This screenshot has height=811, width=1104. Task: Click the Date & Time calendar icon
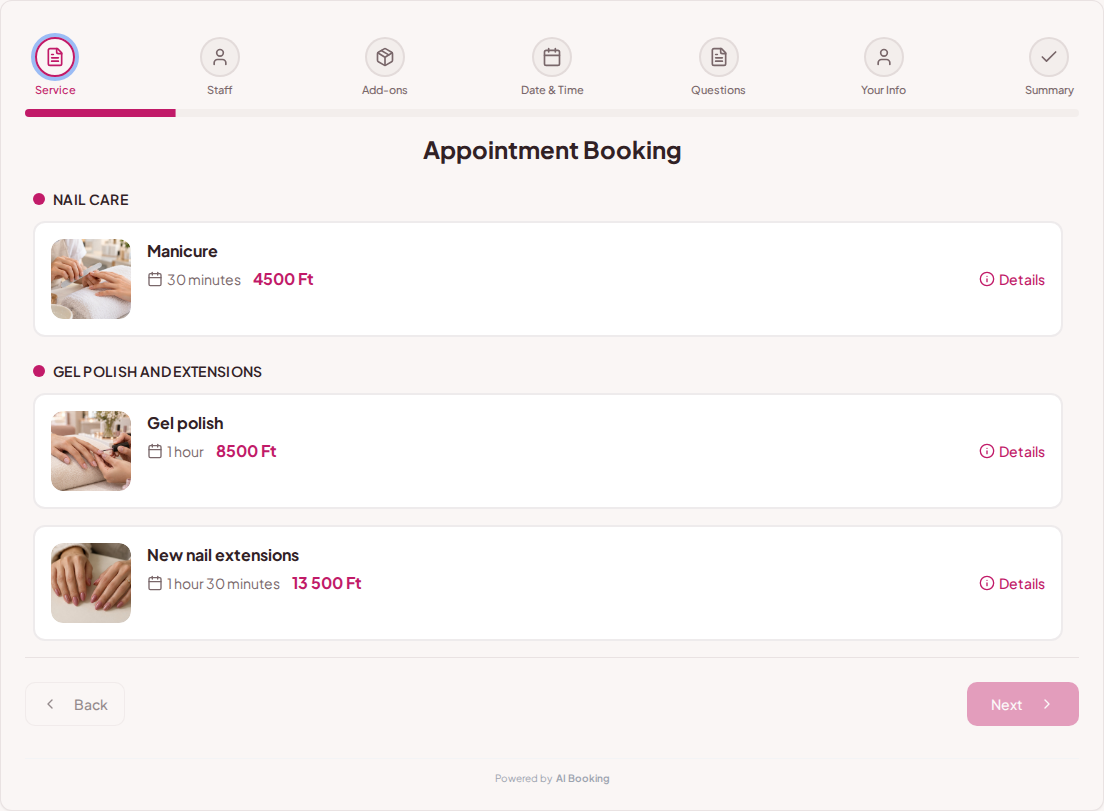click(552, 57)
